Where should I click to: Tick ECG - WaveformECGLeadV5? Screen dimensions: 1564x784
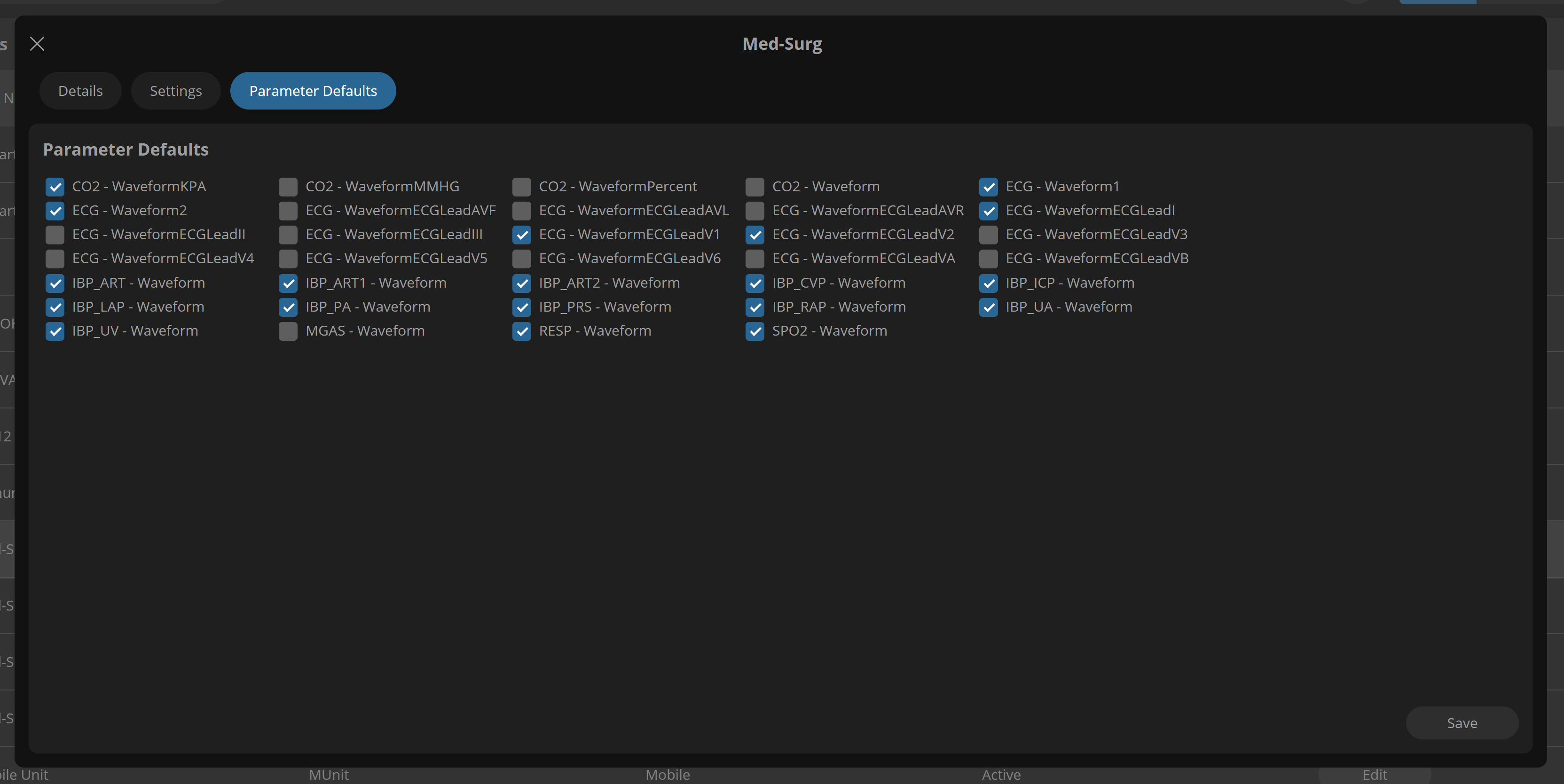click(x=288, y=259)
